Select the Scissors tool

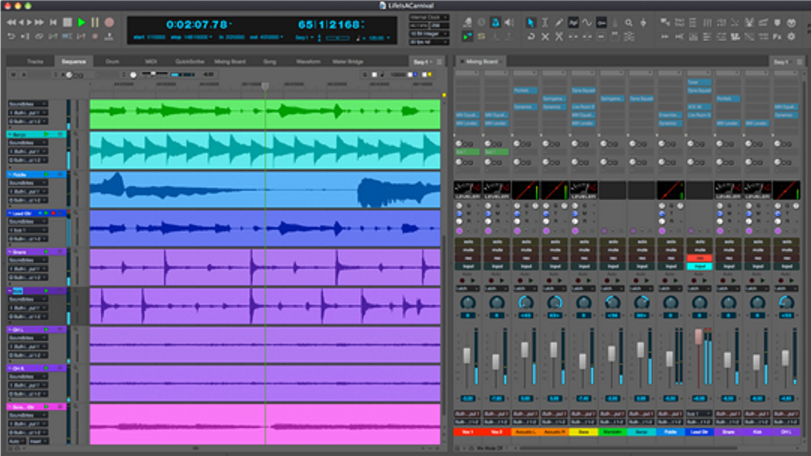(559, 37)
